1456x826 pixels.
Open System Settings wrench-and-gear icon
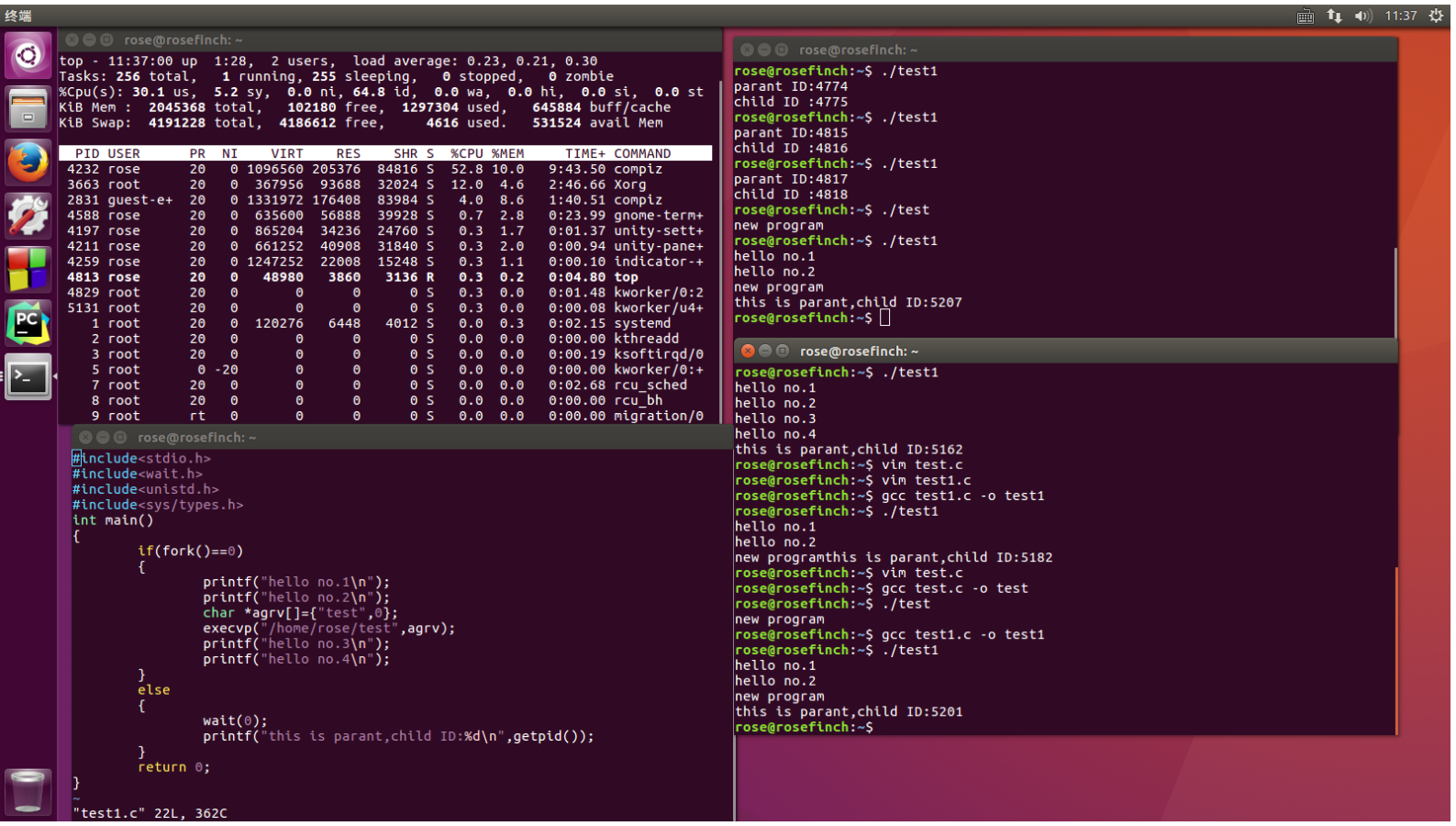click(x=28, y=217)
